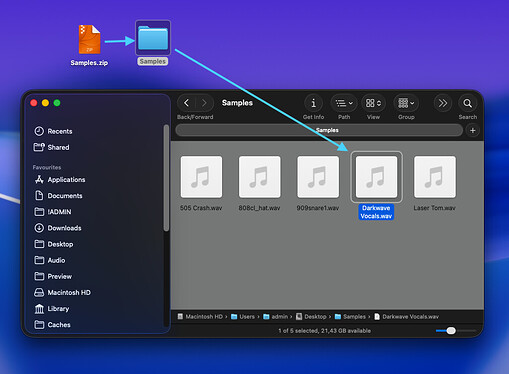The width and height of the screenshot is (509, 374).
Task: Minimize the Finder window with yellow button
Action: [x=45, y=103]
